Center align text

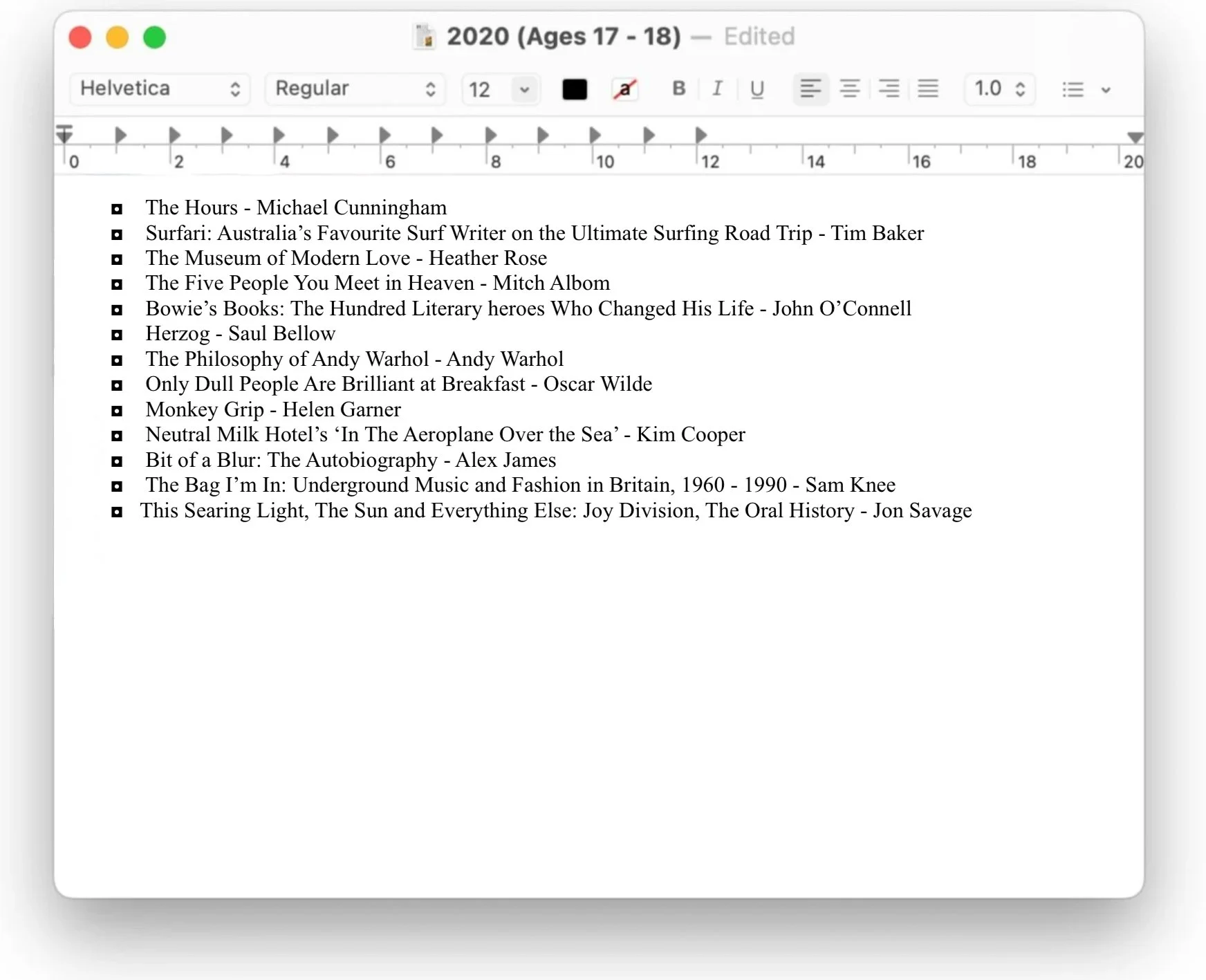point(849,89)
